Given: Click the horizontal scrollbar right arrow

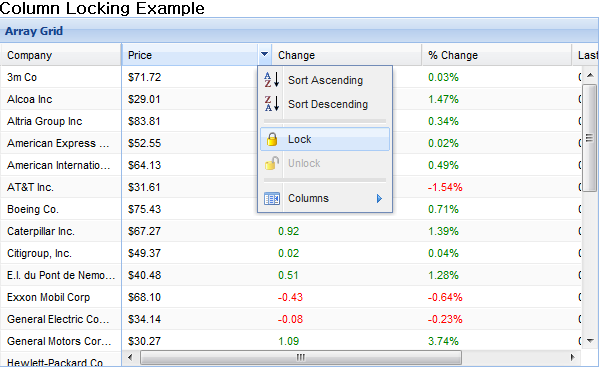Looking at the screenshot, I should coord(572,357).
